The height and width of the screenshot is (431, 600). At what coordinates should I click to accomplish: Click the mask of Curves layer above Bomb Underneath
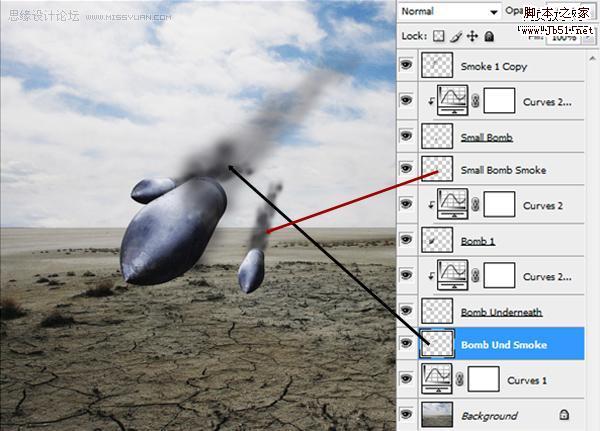[x=499, y=275]
